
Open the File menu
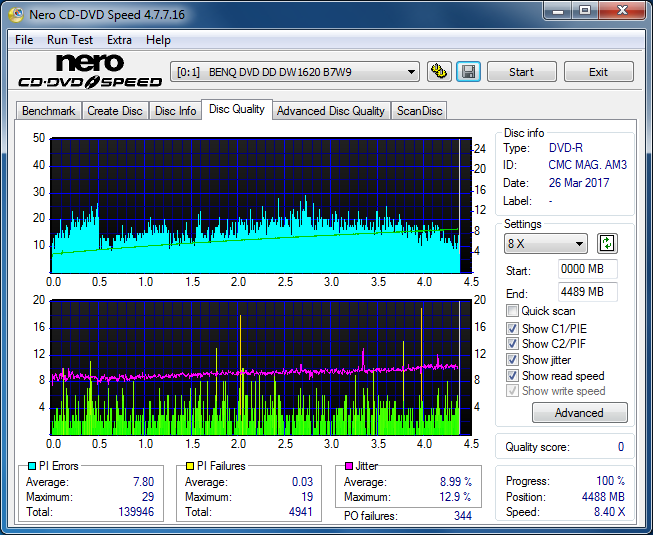[24, 40]
